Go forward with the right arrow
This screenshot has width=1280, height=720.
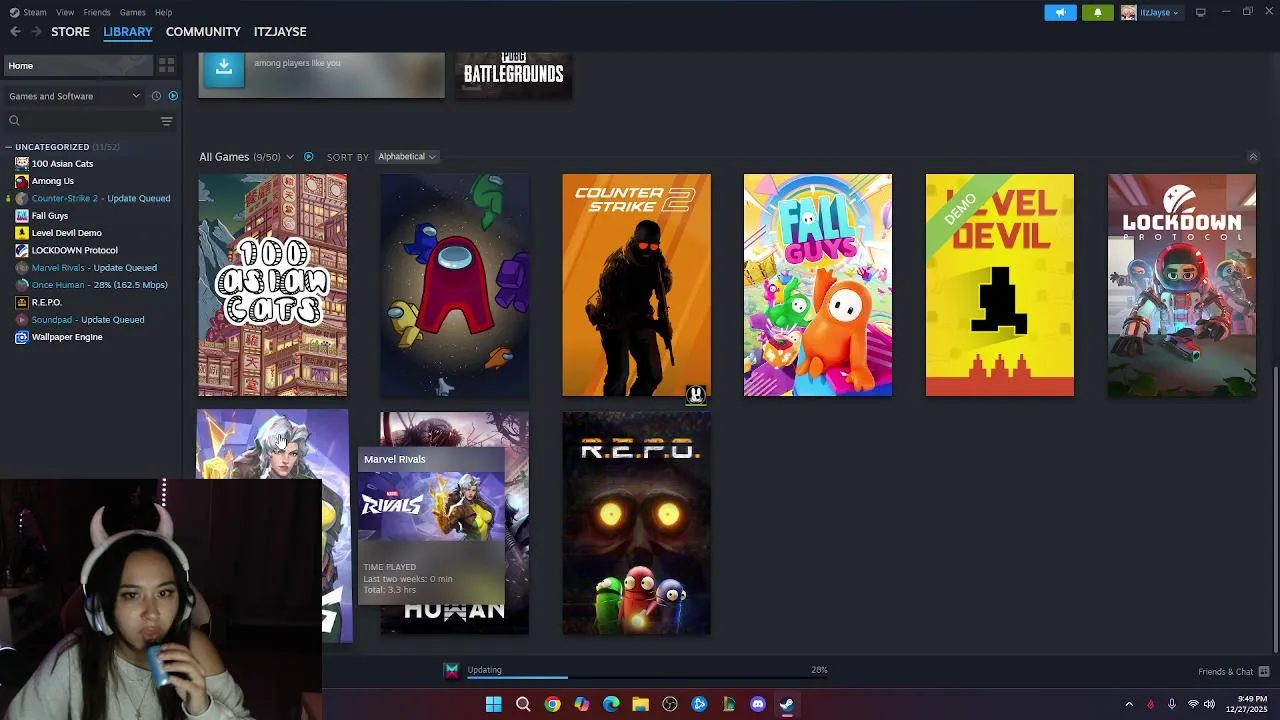coord(36,32)
